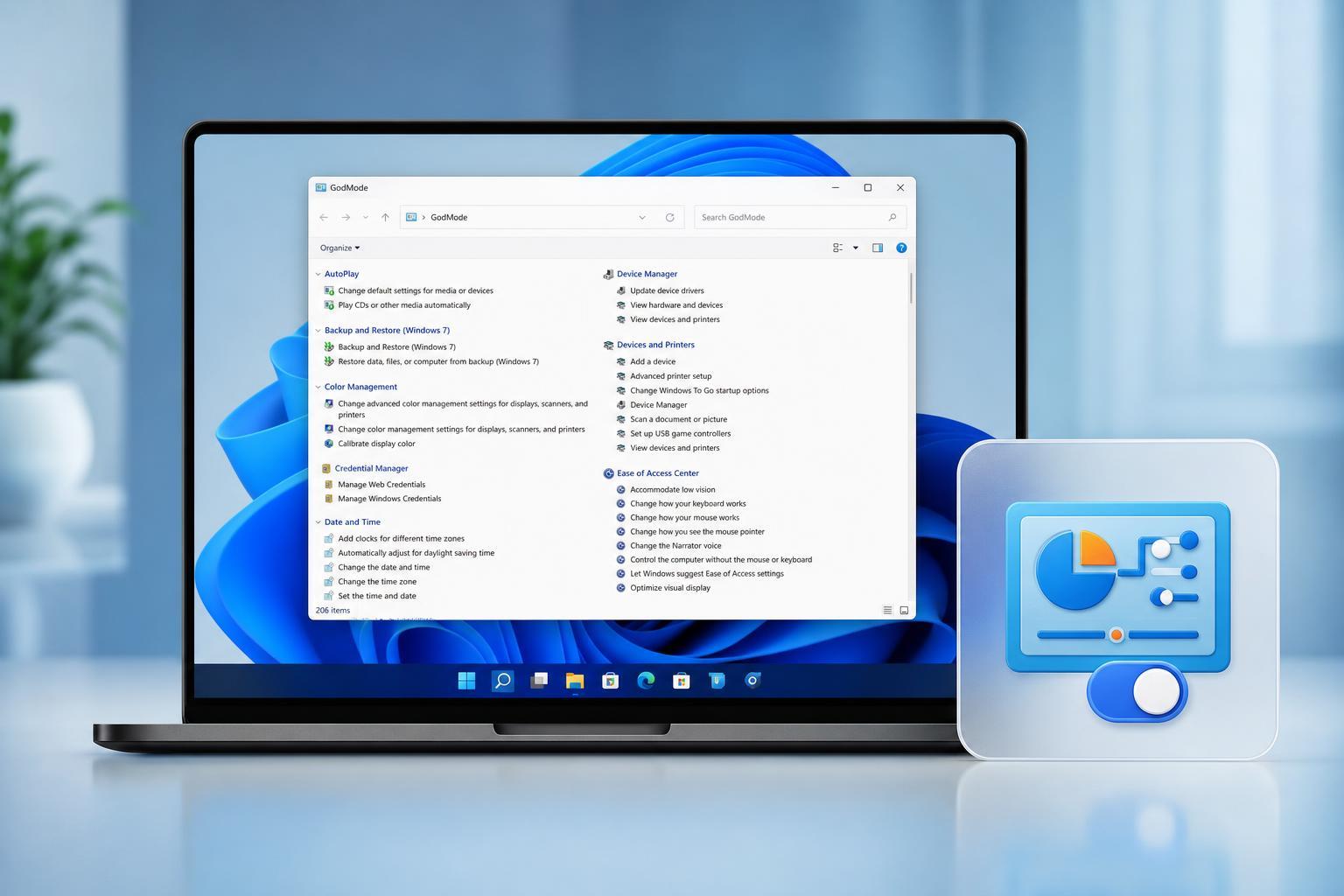
Task: Select Change how you see the mouse pointer
Action: (697, 532)
